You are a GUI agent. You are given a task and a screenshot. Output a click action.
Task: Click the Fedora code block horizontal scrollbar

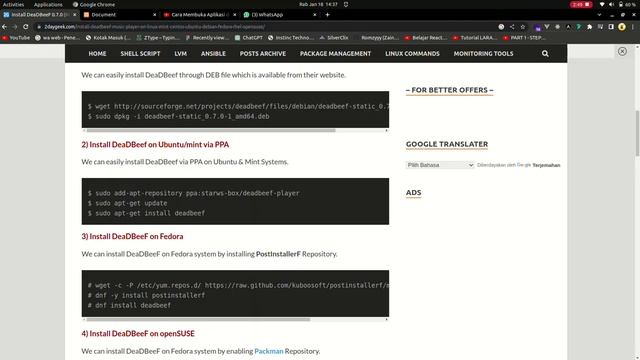pyautogui.click(x=198, y=320)
